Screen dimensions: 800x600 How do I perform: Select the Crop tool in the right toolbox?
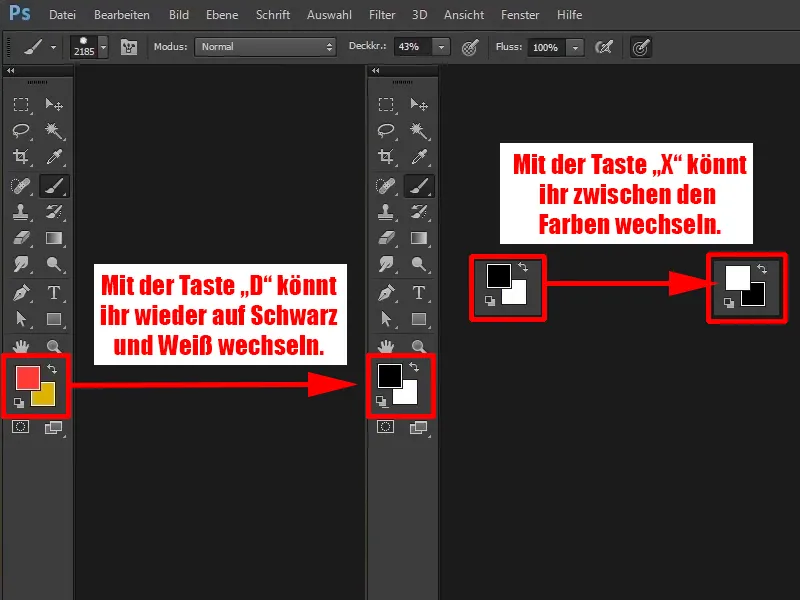pos(386,157)
